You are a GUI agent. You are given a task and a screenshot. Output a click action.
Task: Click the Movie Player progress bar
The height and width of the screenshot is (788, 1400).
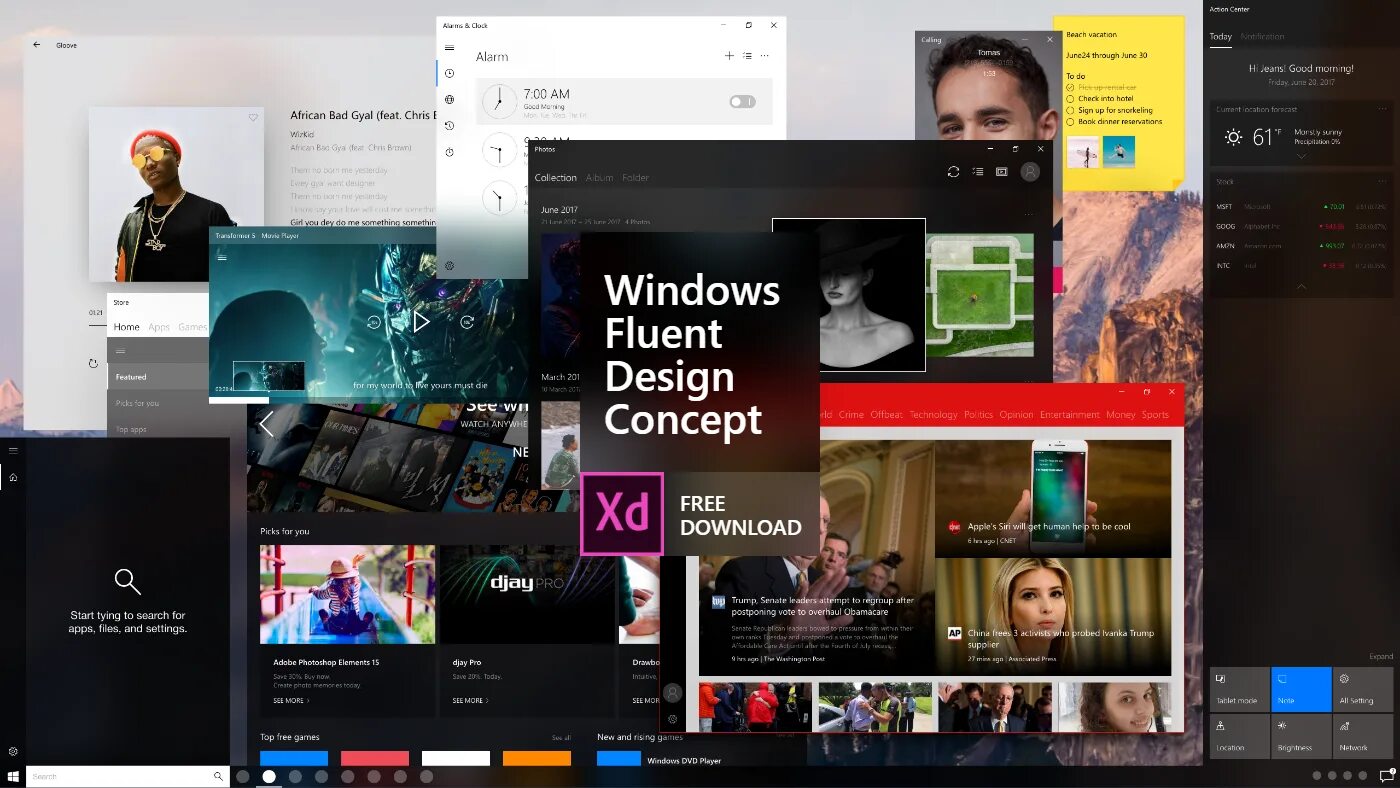click(369, 399)
